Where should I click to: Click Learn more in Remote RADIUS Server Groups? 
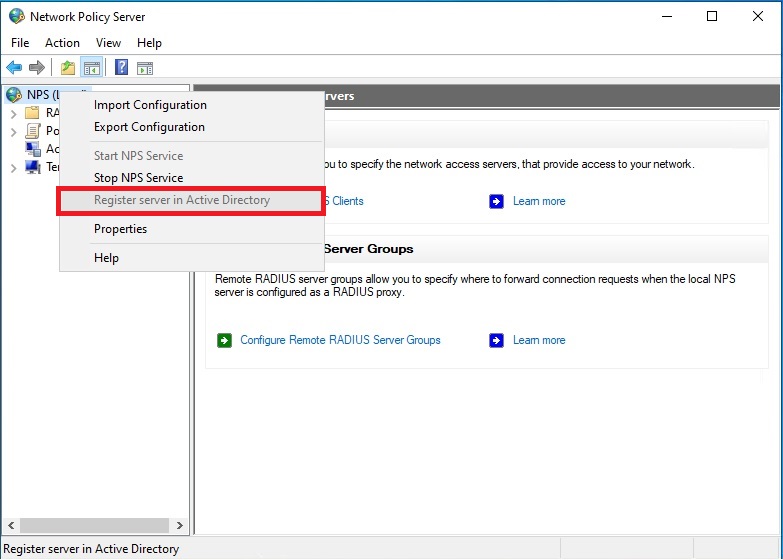(539, 340)
